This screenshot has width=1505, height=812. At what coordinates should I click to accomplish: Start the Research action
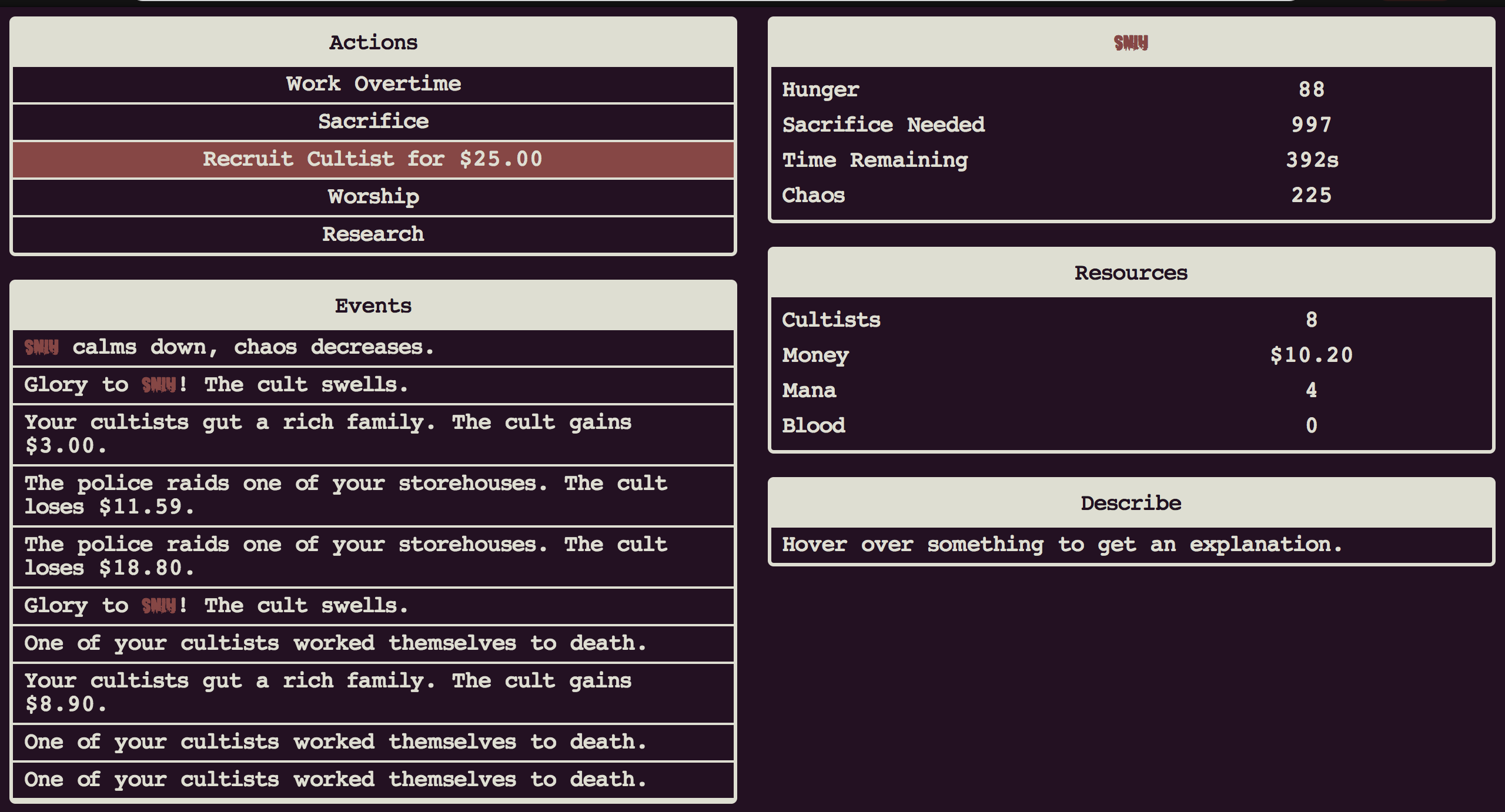[x=373, y=234]
